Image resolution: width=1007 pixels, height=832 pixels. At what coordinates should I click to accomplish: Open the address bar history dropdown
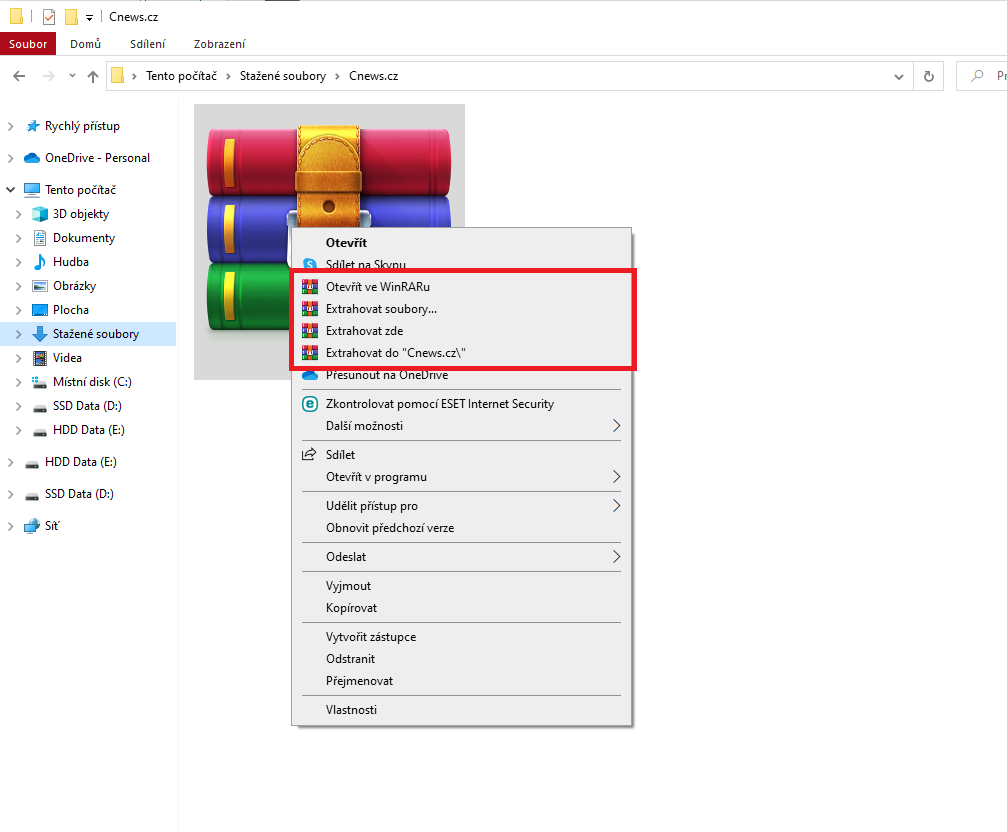(x=898, y=76)
